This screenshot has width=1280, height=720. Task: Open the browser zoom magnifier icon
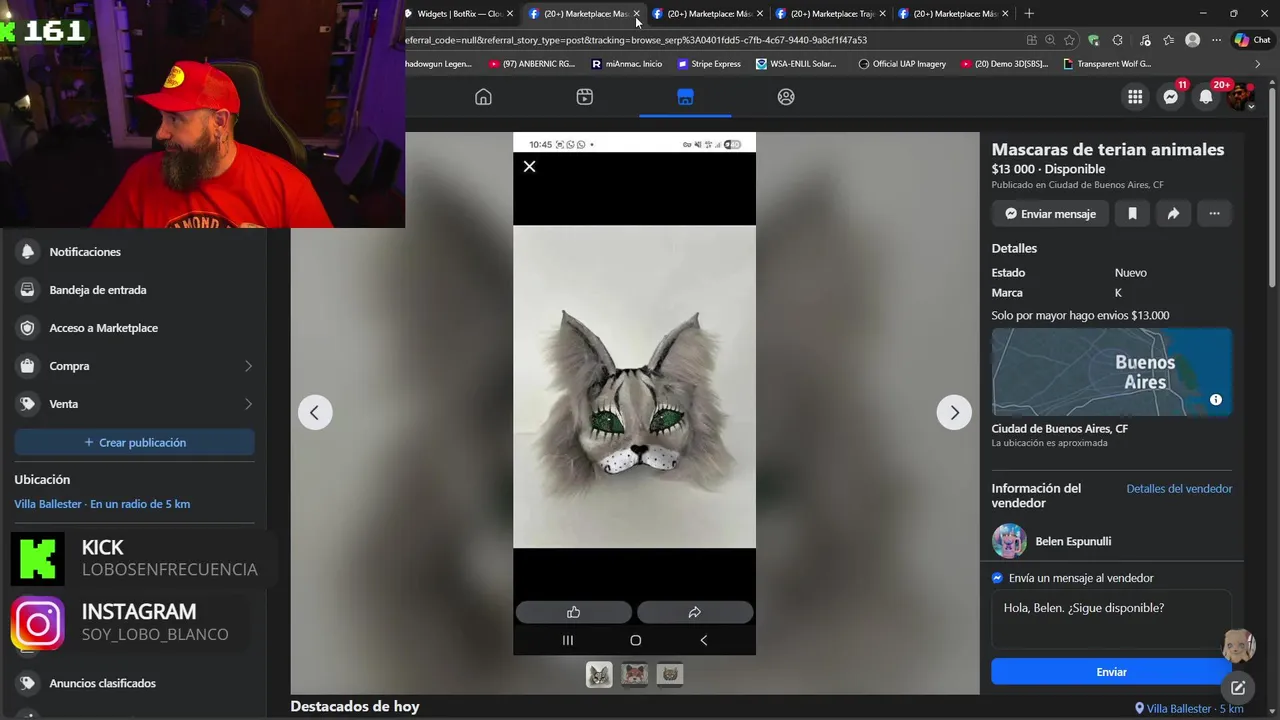(x=1050, y=40)
